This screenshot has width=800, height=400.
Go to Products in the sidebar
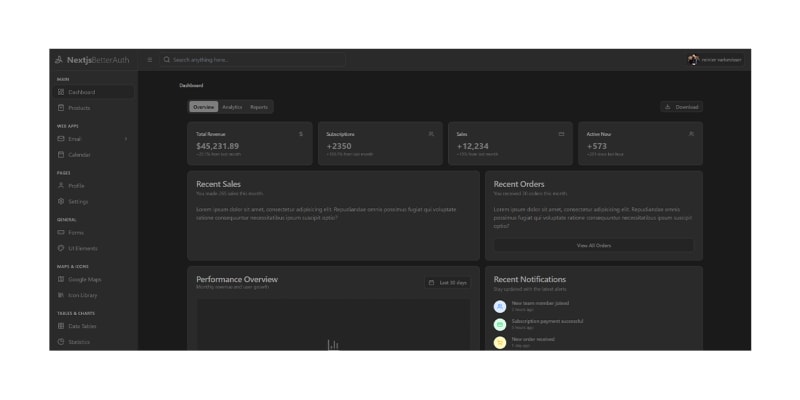coord(79,107)
